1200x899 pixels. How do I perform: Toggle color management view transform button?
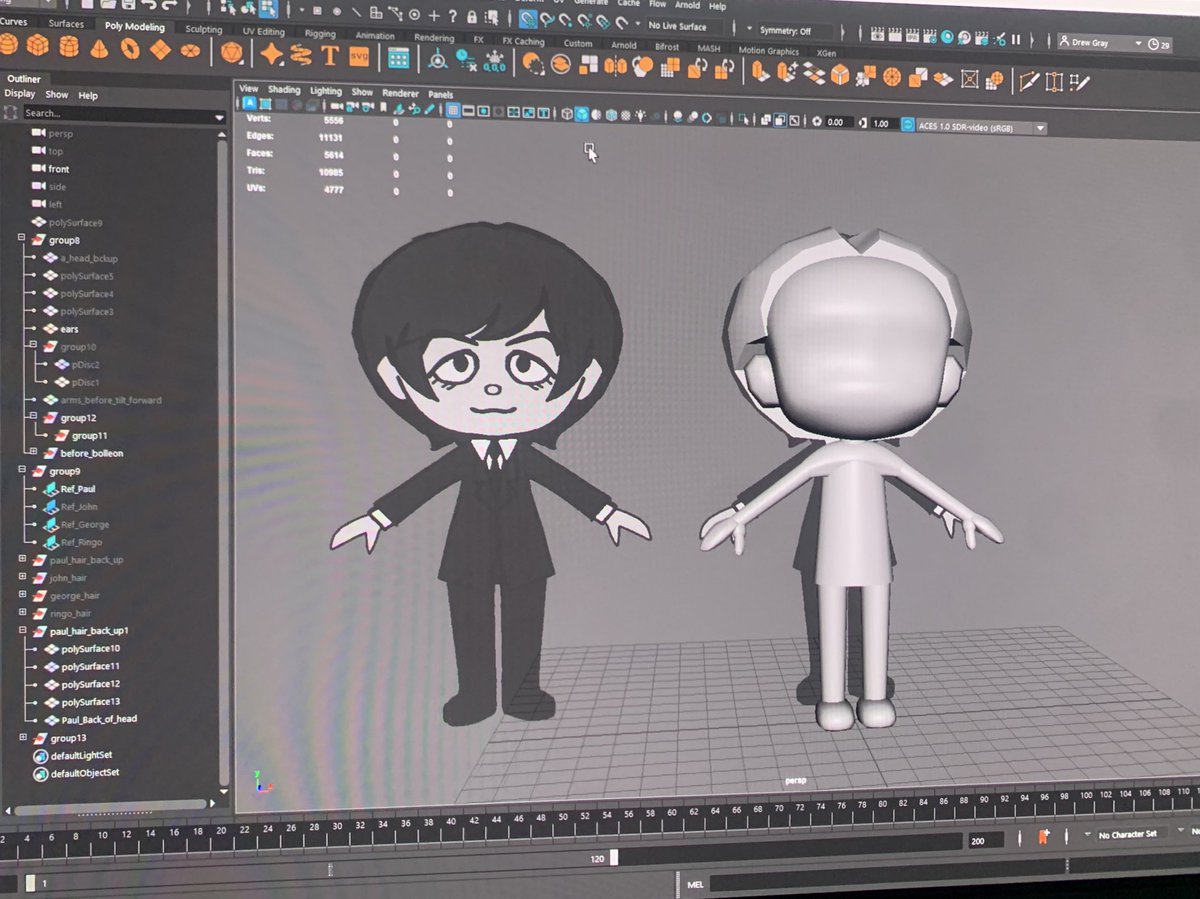[x=908, y=125]
